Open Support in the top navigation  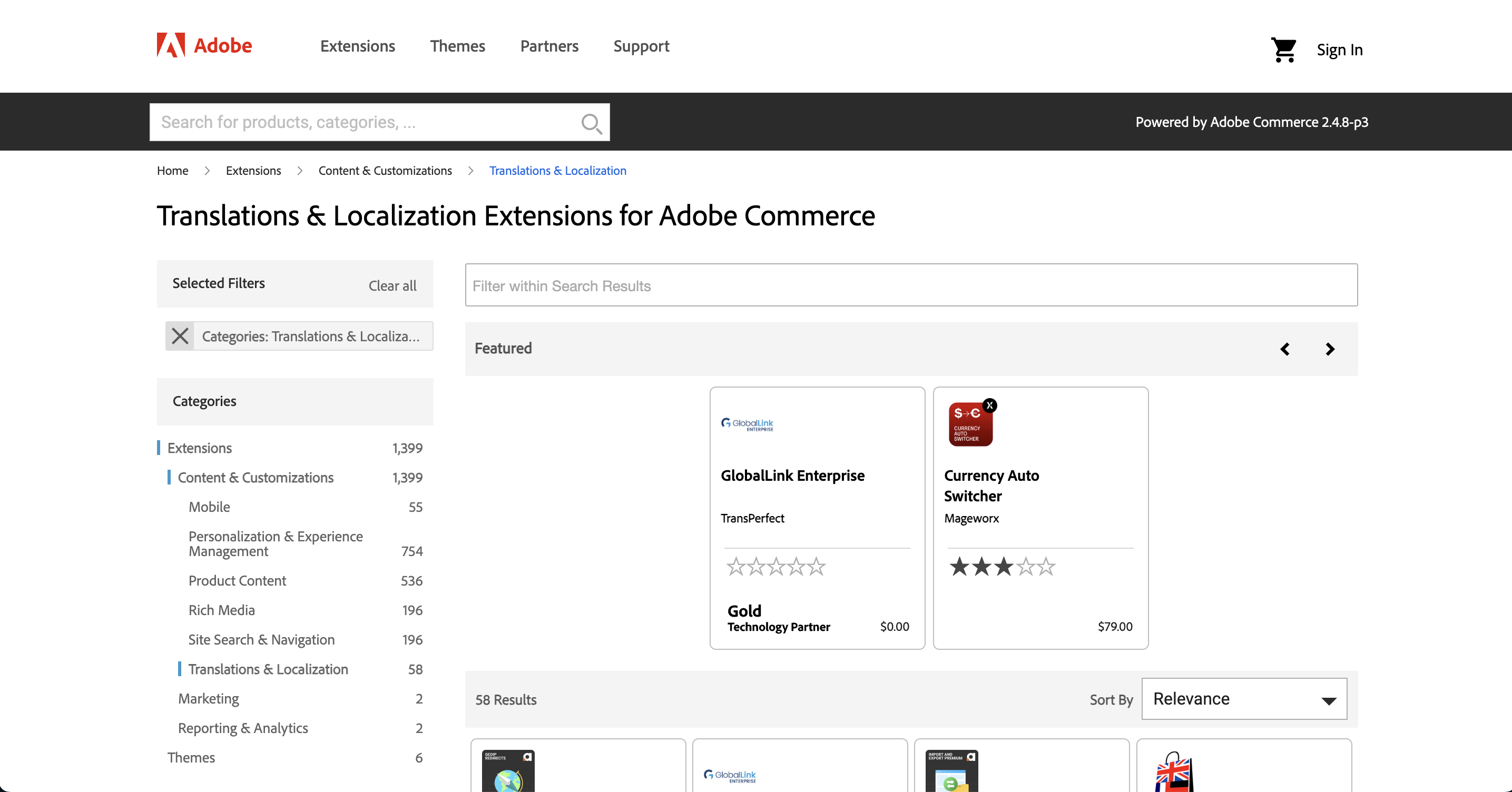tap(641, 46)
